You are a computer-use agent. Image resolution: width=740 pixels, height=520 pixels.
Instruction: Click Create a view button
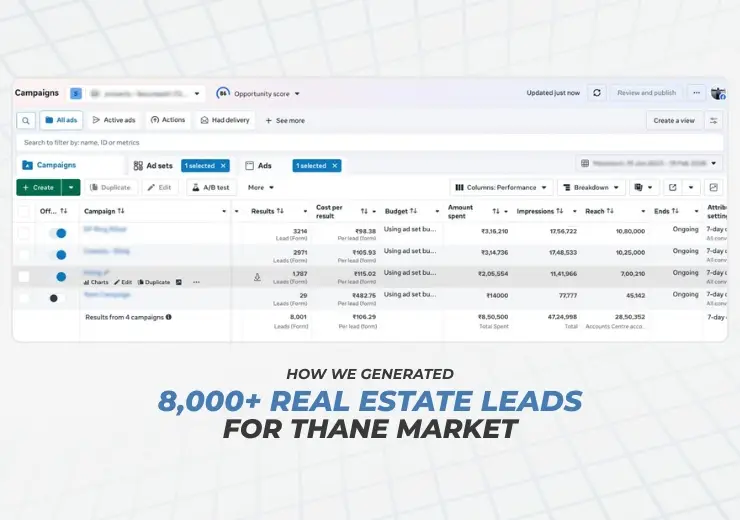coord(674,121)
